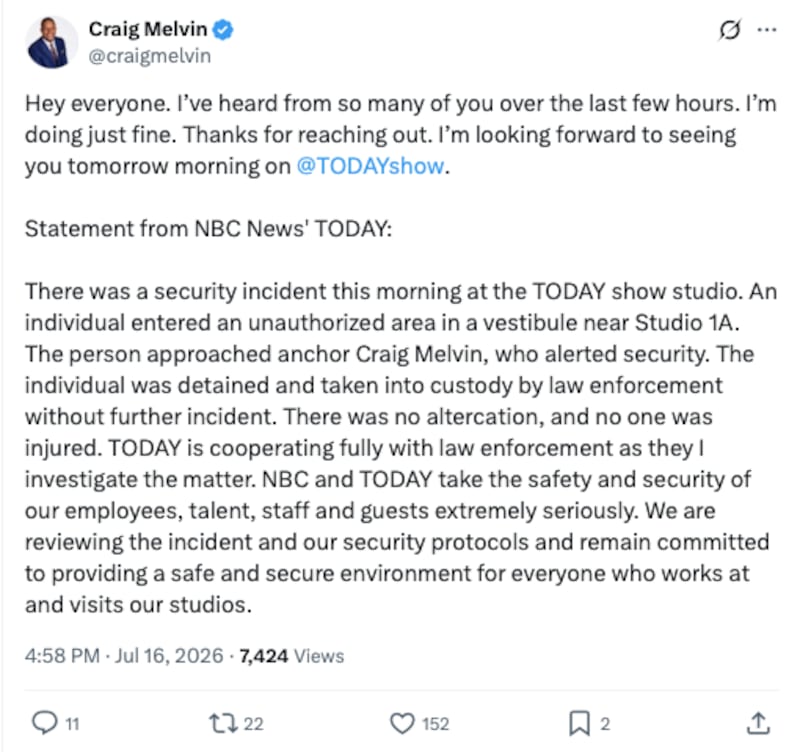Click the like count 152
The image size is (800, 752).
click(435, 724)
